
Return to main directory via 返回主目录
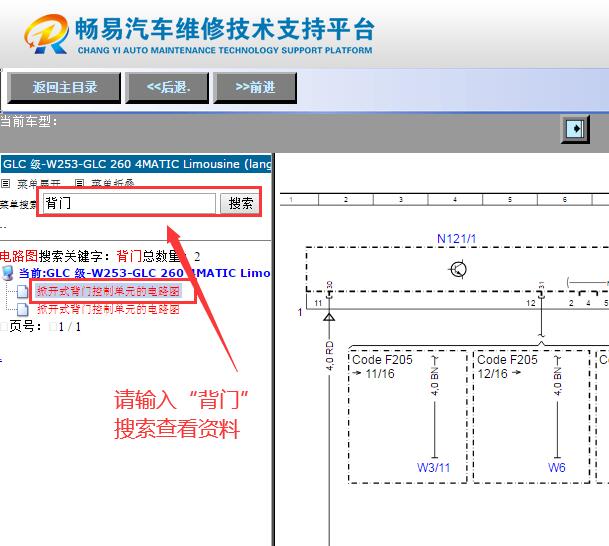pyautogui.click(x=64, y=87)
